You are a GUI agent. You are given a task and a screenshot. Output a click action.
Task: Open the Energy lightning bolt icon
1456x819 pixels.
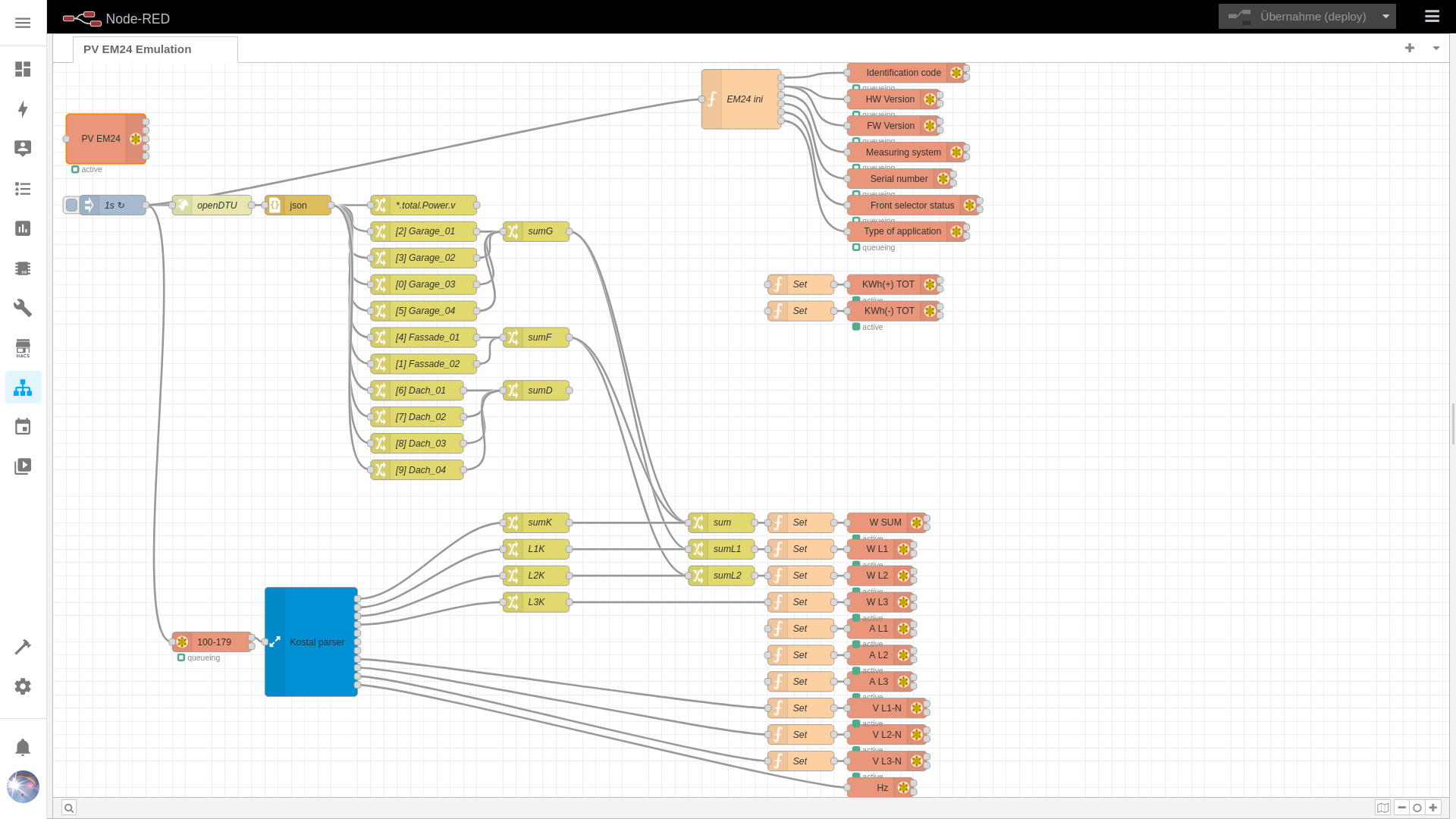point(23,109)
